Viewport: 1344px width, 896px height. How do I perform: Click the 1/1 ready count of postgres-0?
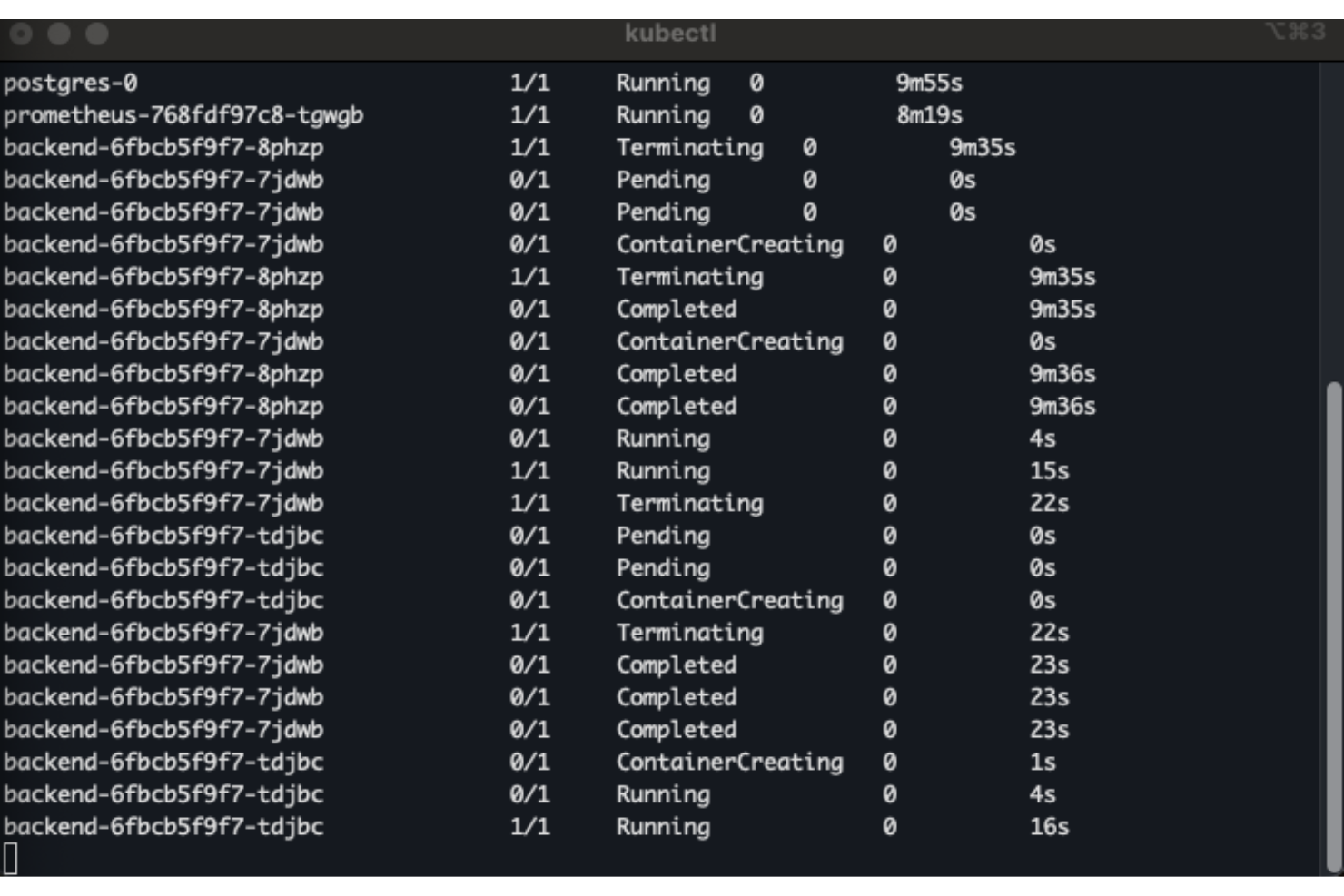533,83
